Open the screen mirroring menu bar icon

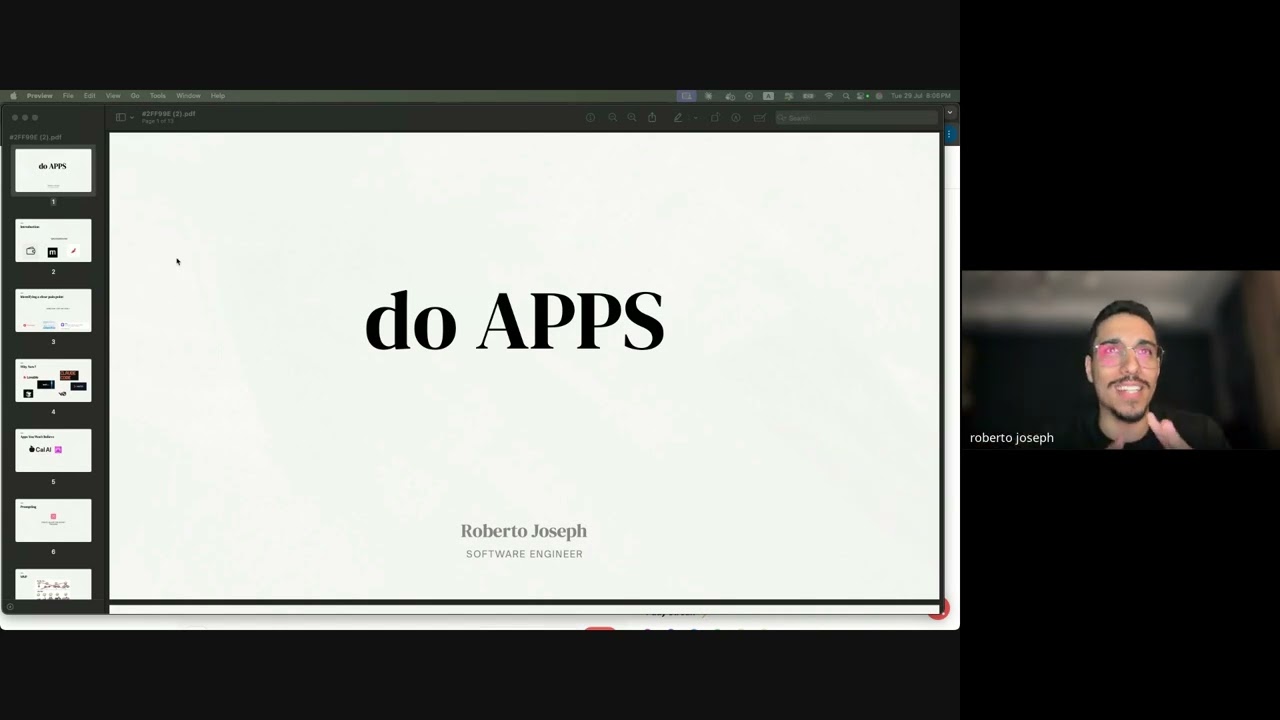coord(686,96)
